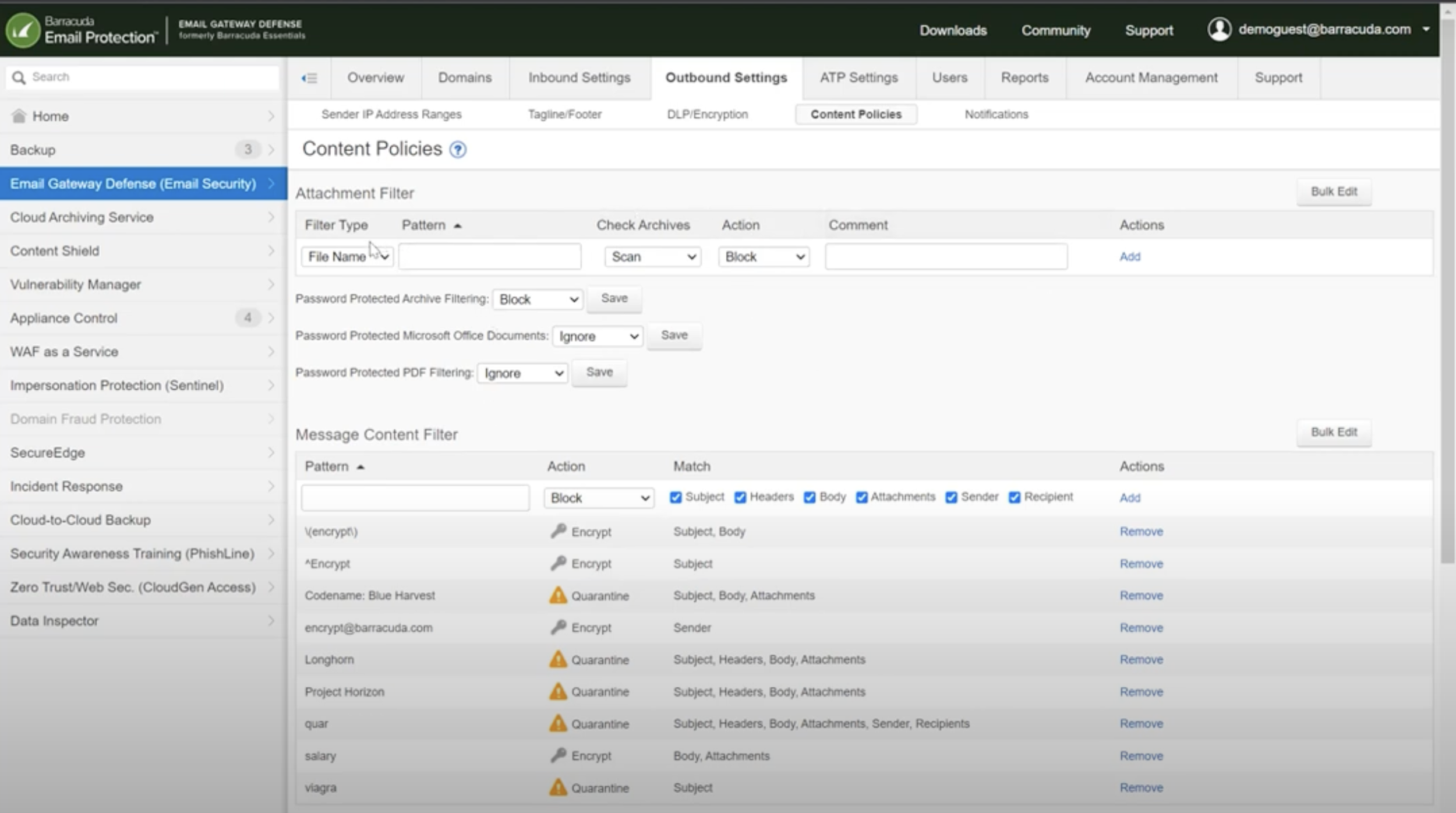This screenshot has height=813, width=1456.
Task: Click the search magnifier icon in the sidebar
Action: pyautogui.click(x=19, y=77)
